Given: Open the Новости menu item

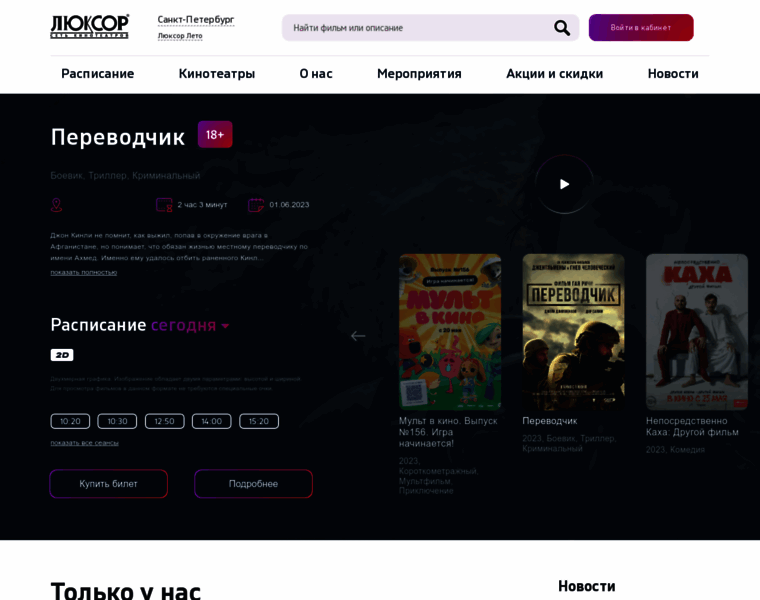Looking at the screenshot, I should [673, 74].
